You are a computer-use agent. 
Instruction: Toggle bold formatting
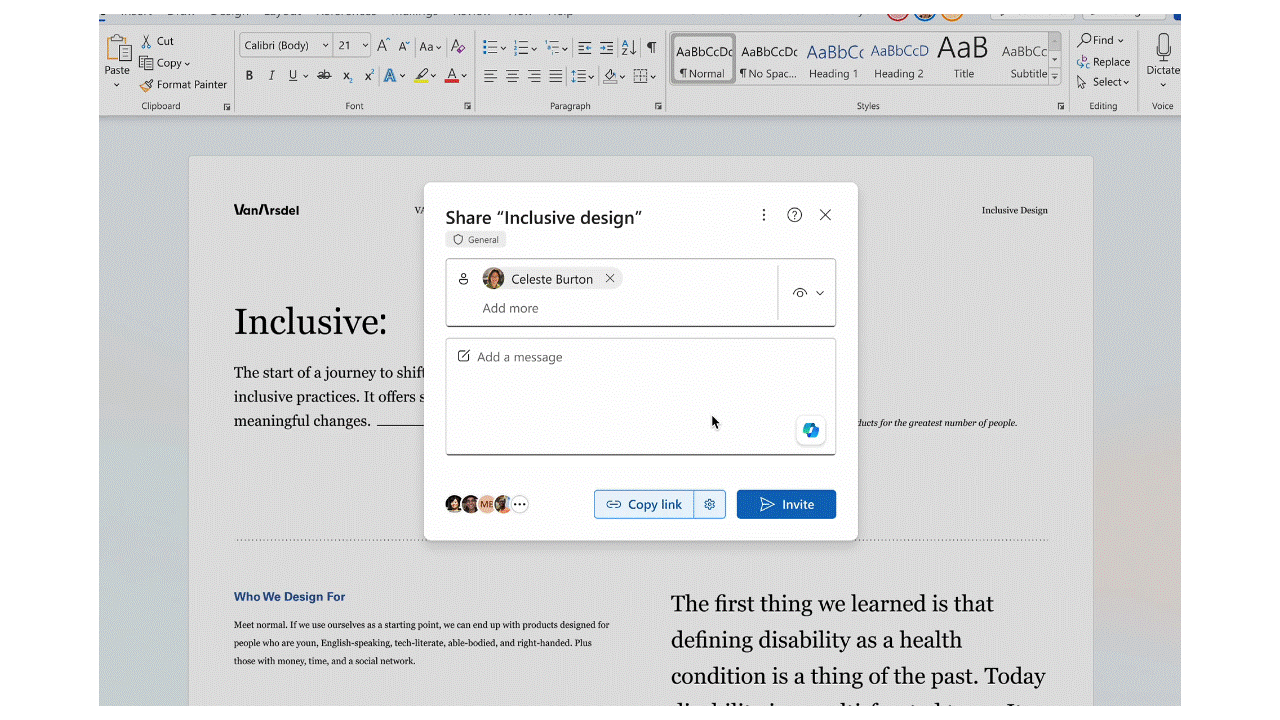249,76
